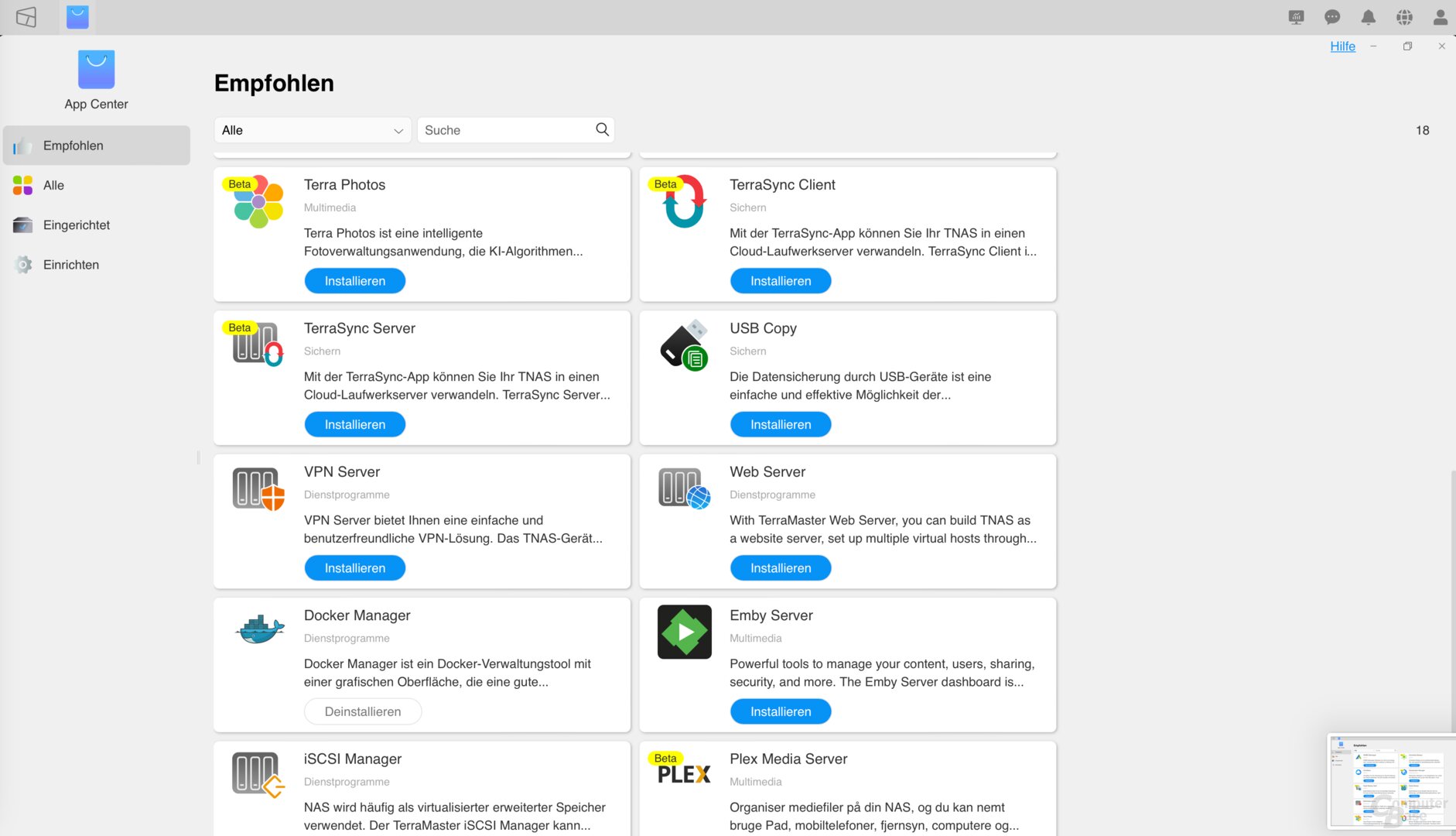Screen dimensions: 1456x836
Task: Install the TerraSync Client app
Action: (780, 281)
